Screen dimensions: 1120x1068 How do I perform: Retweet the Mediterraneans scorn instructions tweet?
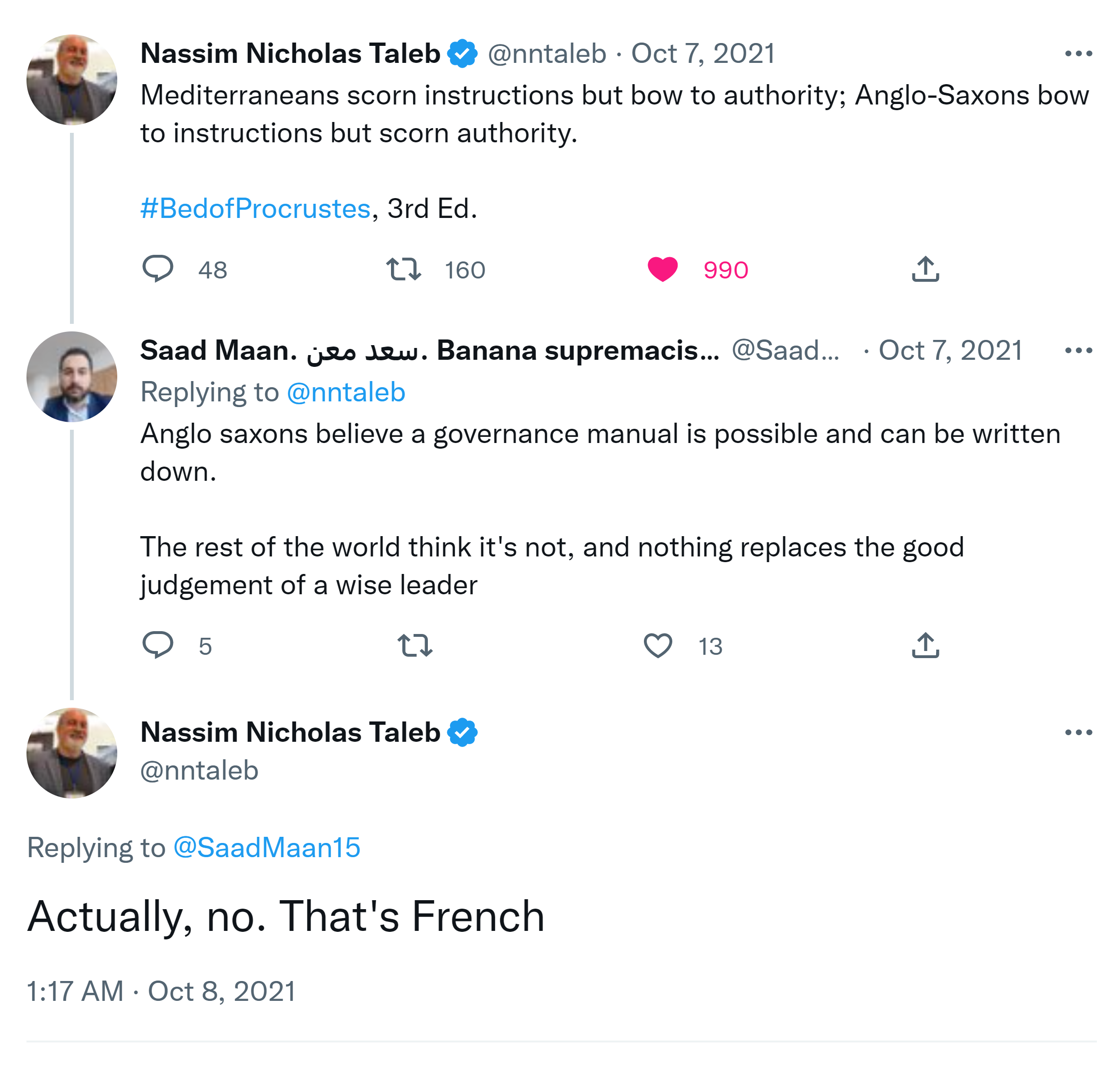click(x=403, y=269)
